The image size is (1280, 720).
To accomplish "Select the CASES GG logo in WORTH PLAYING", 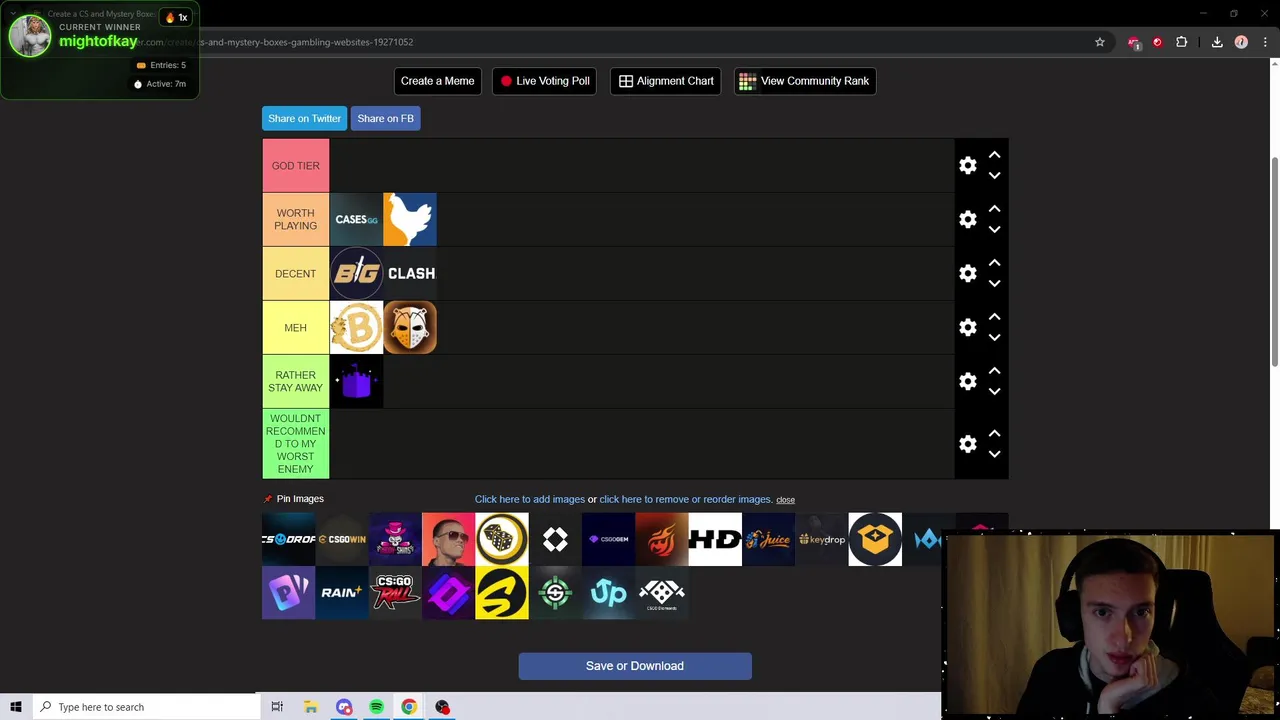I will 356,219.
